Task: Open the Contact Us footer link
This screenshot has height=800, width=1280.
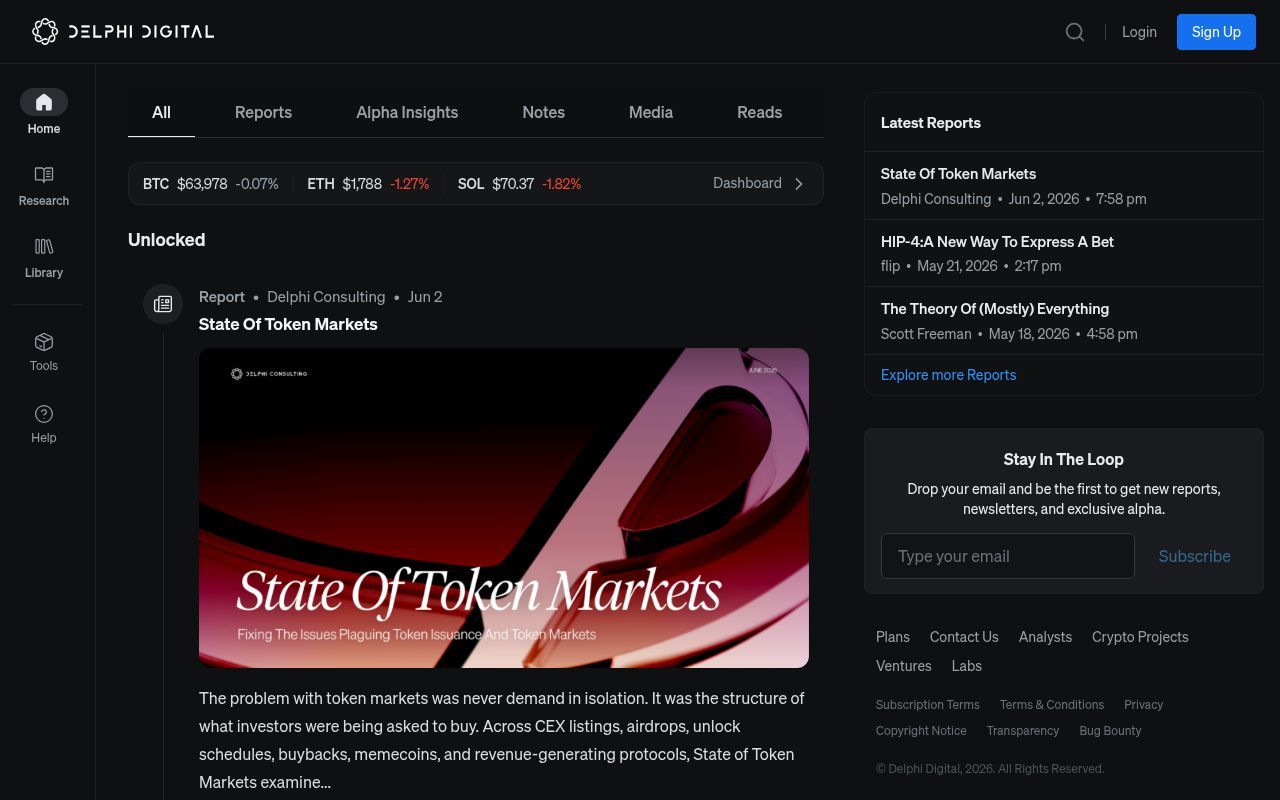Action: coord(964,637)
